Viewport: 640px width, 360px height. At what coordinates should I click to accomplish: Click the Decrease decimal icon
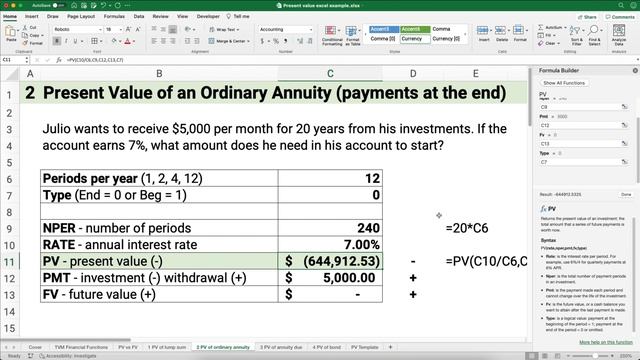(x=310, y=41)
